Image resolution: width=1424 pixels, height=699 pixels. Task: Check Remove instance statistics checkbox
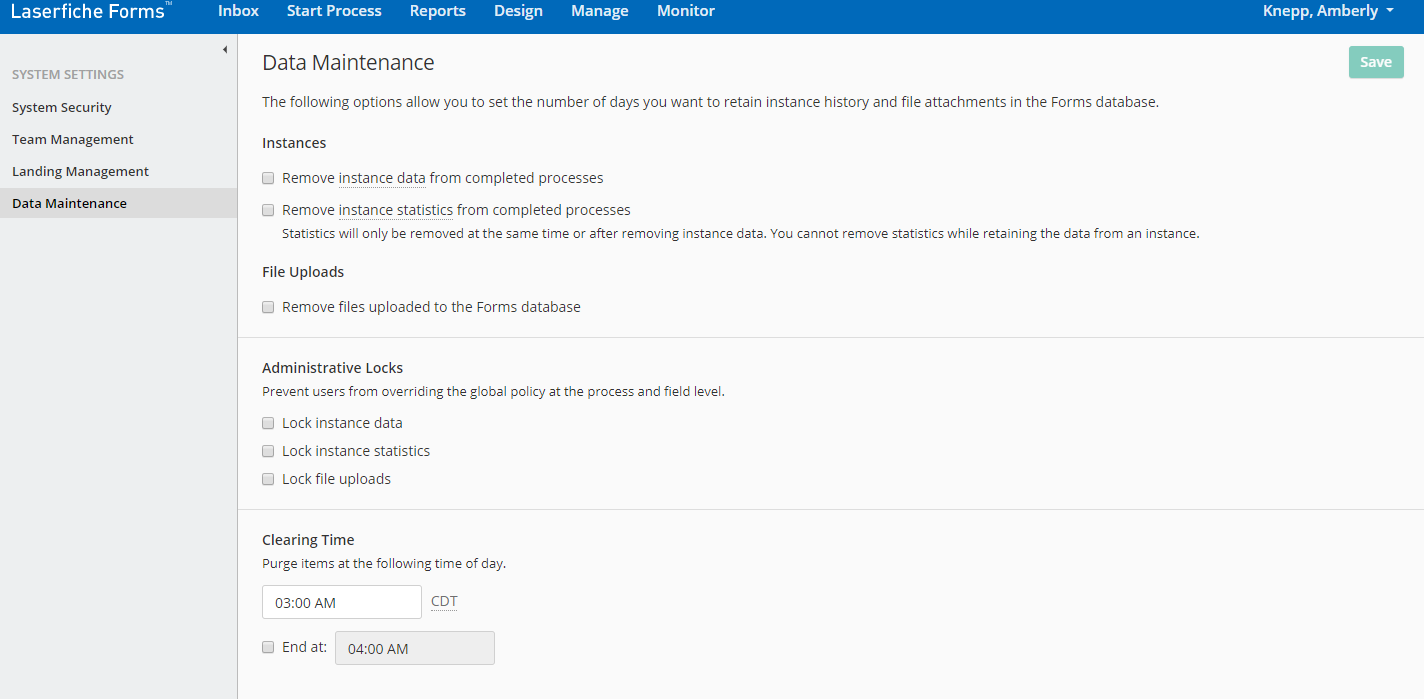[x=268, y=210]
